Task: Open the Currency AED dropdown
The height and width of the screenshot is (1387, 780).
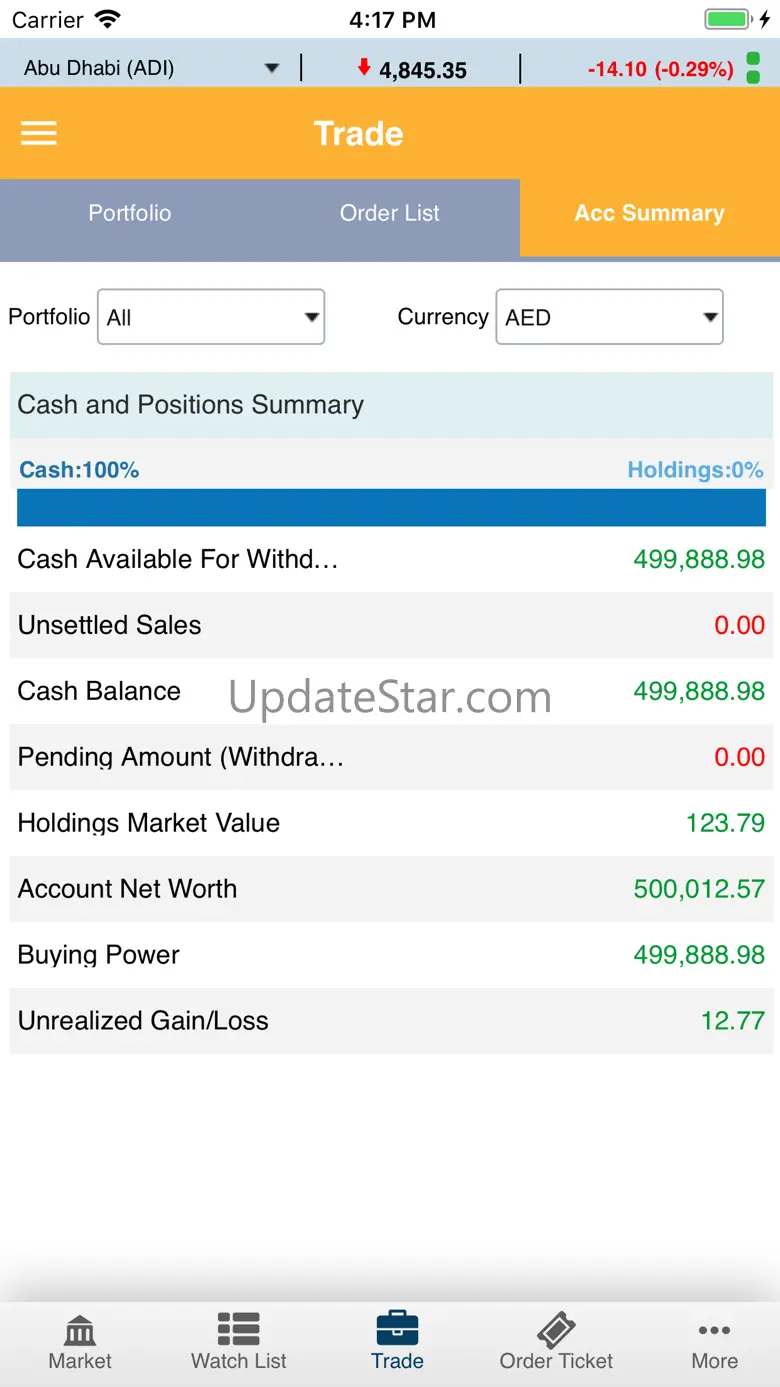Action: point(609,317)
